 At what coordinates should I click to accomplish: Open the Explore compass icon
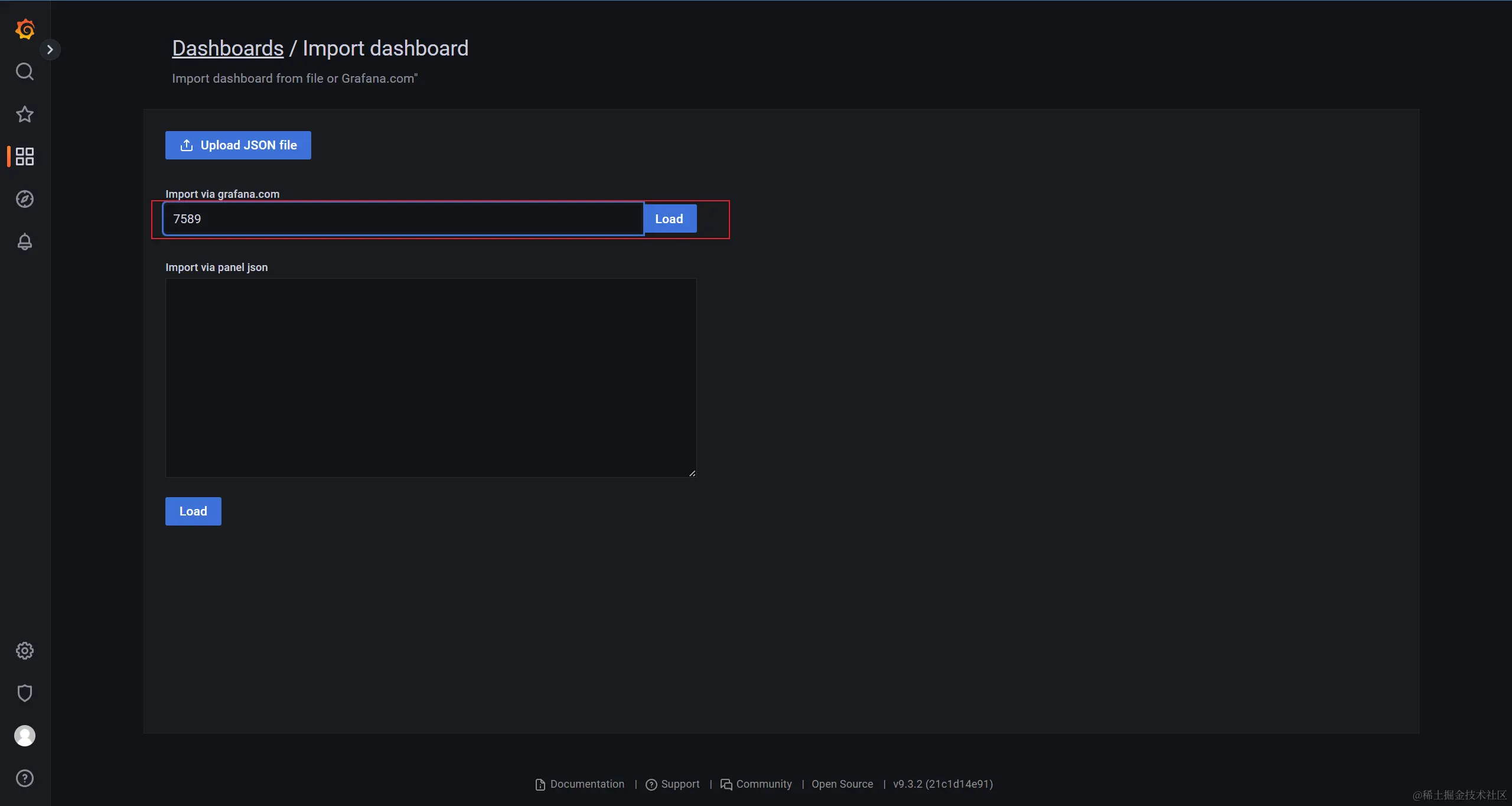tap(24, 199)
